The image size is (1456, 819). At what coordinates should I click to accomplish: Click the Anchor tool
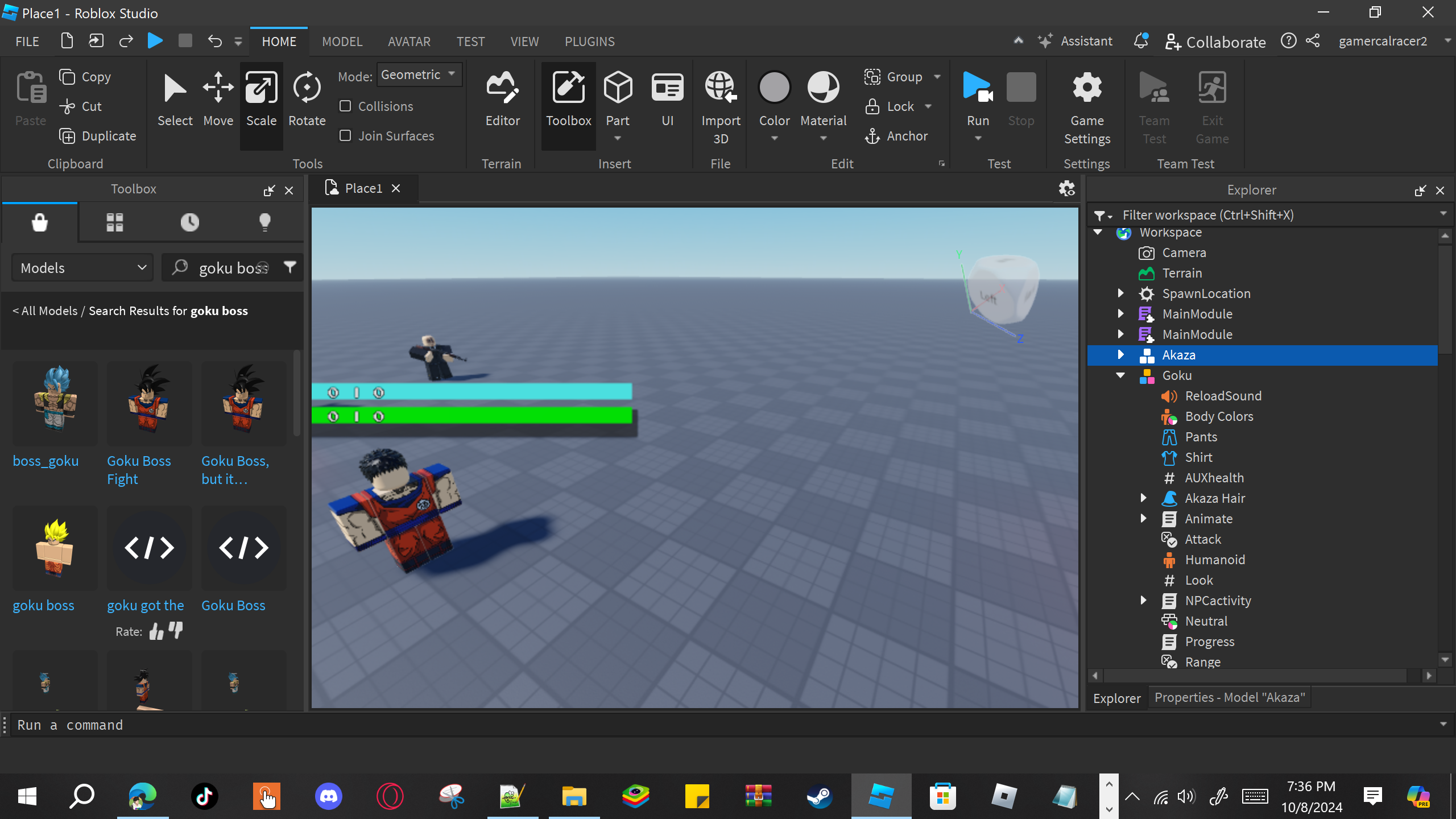[896, 136]
